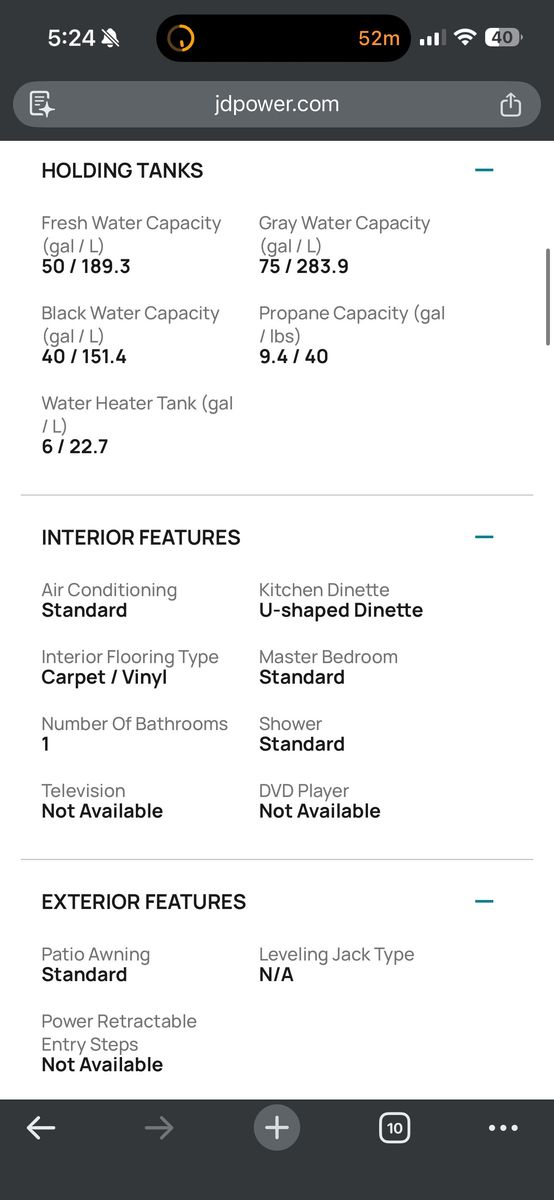Screen dimensions: 554x1200
Task: Collapse the Holding Tanks section
Action: point(484,170)
